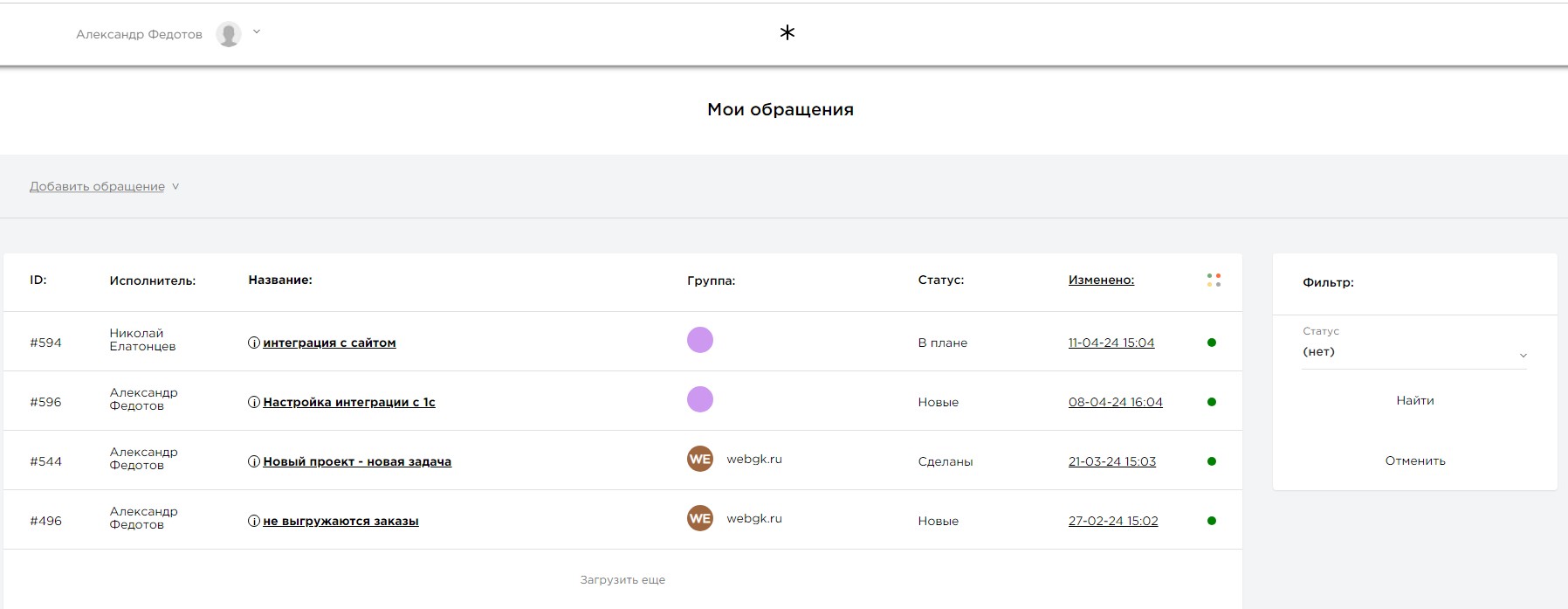Click the green status dot for ticket #594
This screenshot has height=609, width=1568.
point(1211,343)
